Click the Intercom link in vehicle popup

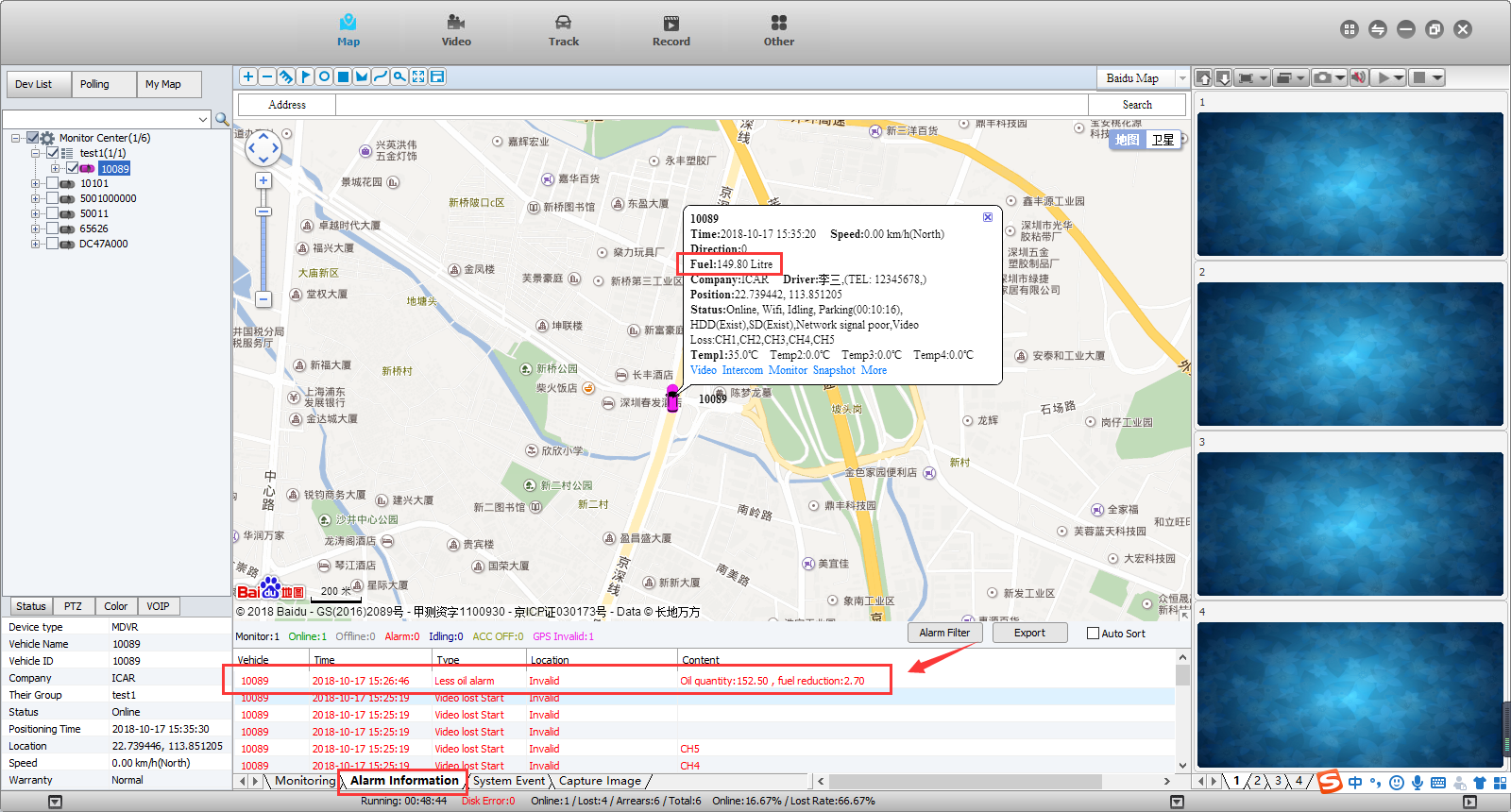coord(742,370)
